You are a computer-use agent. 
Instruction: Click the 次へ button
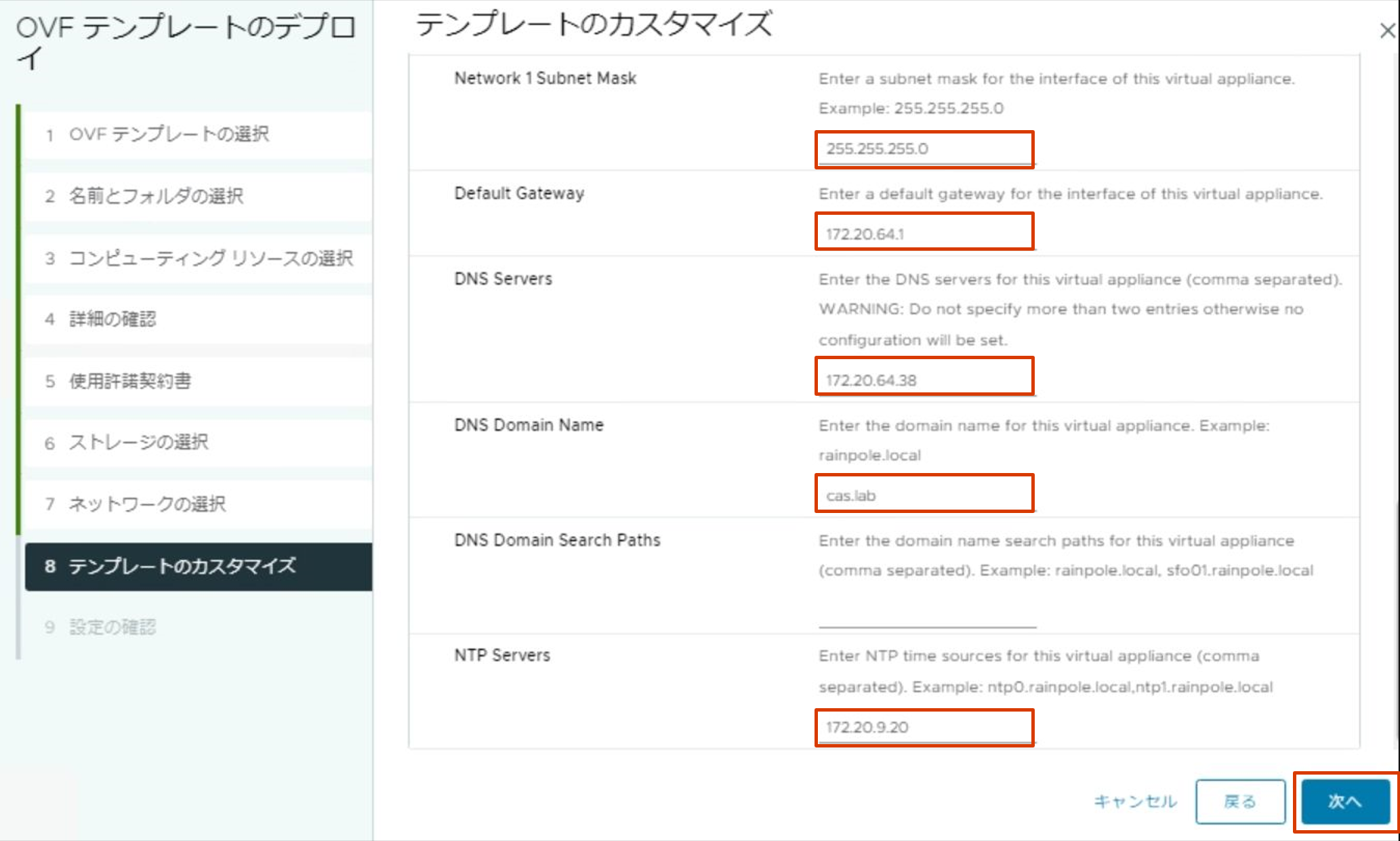(1345, 802)
